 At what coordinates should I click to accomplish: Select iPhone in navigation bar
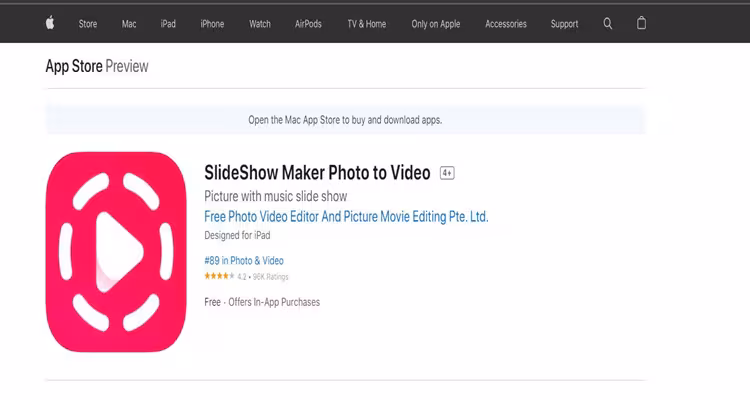(212, 23)
